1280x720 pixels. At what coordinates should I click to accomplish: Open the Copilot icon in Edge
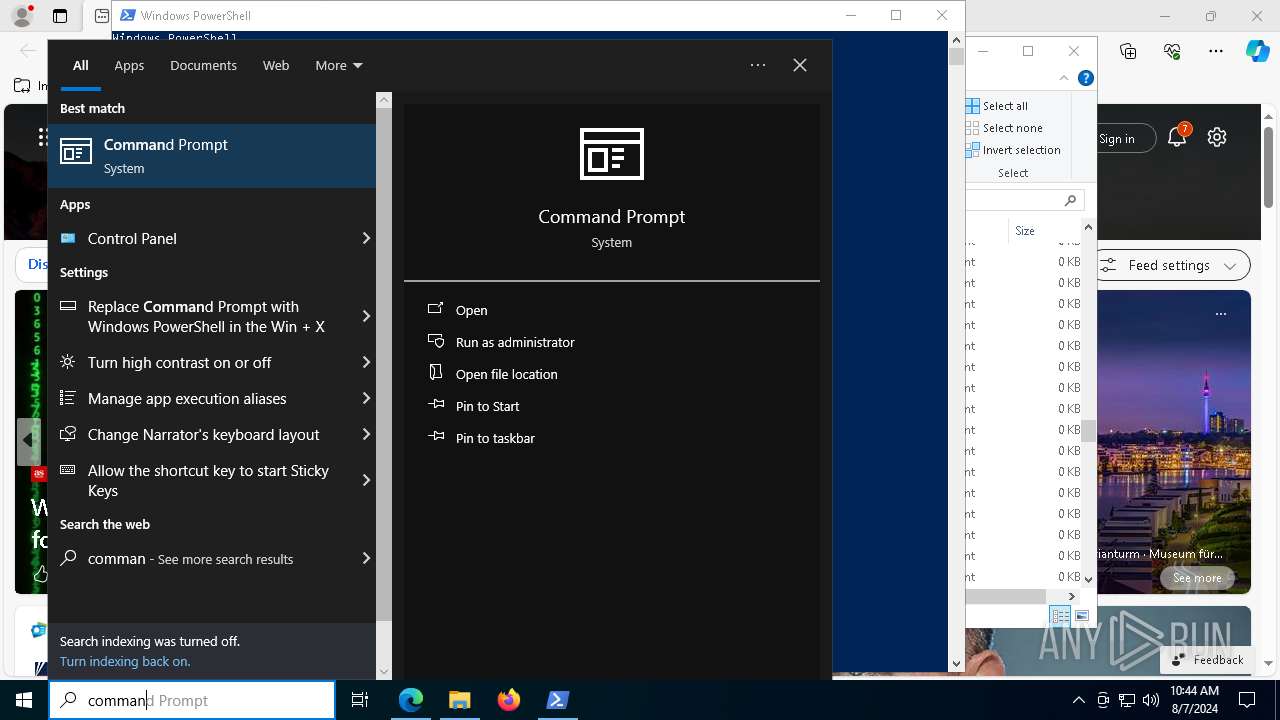(x=1257, y=51)
